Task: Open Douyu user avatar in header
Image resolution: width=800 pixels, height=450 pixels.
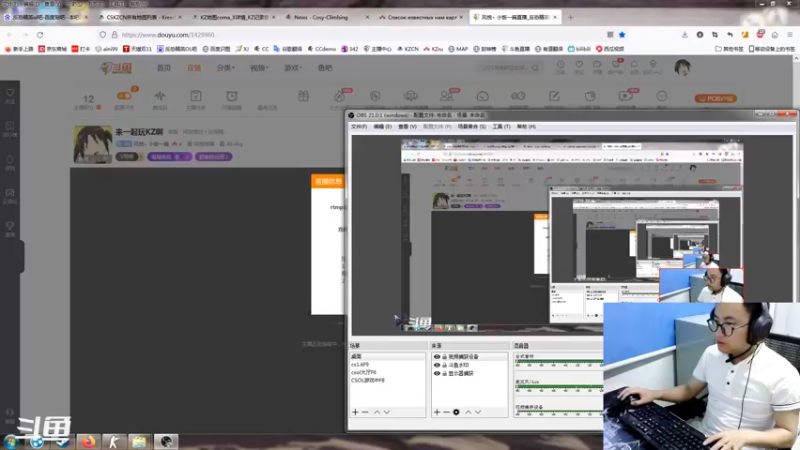Action: 682,67
